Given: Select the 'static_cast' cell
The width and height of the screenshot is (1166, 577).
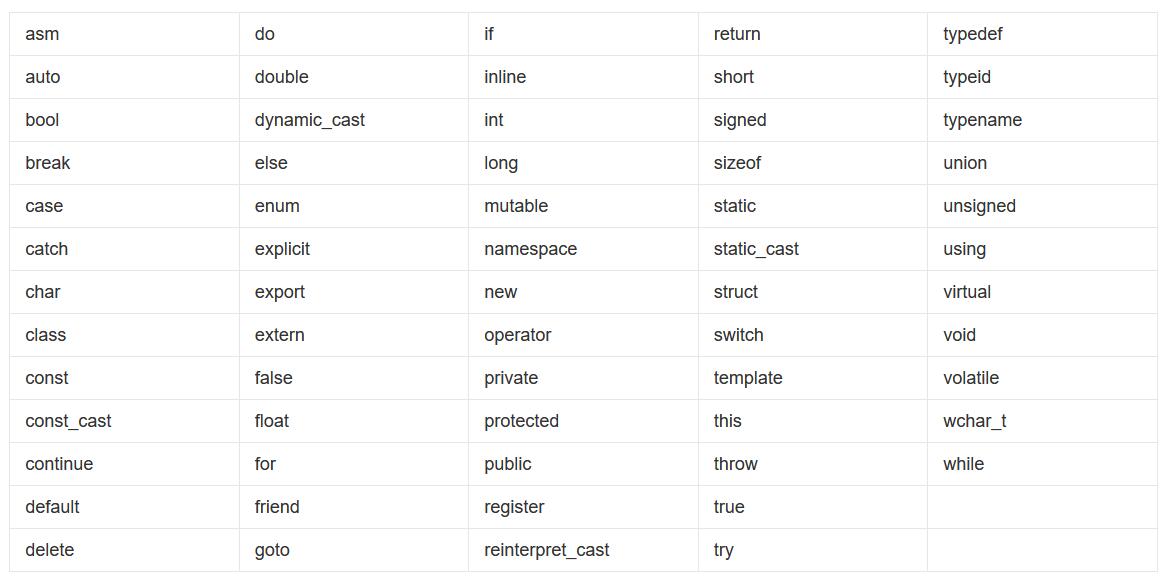Looking at the screenshot, I should [813, 249].
